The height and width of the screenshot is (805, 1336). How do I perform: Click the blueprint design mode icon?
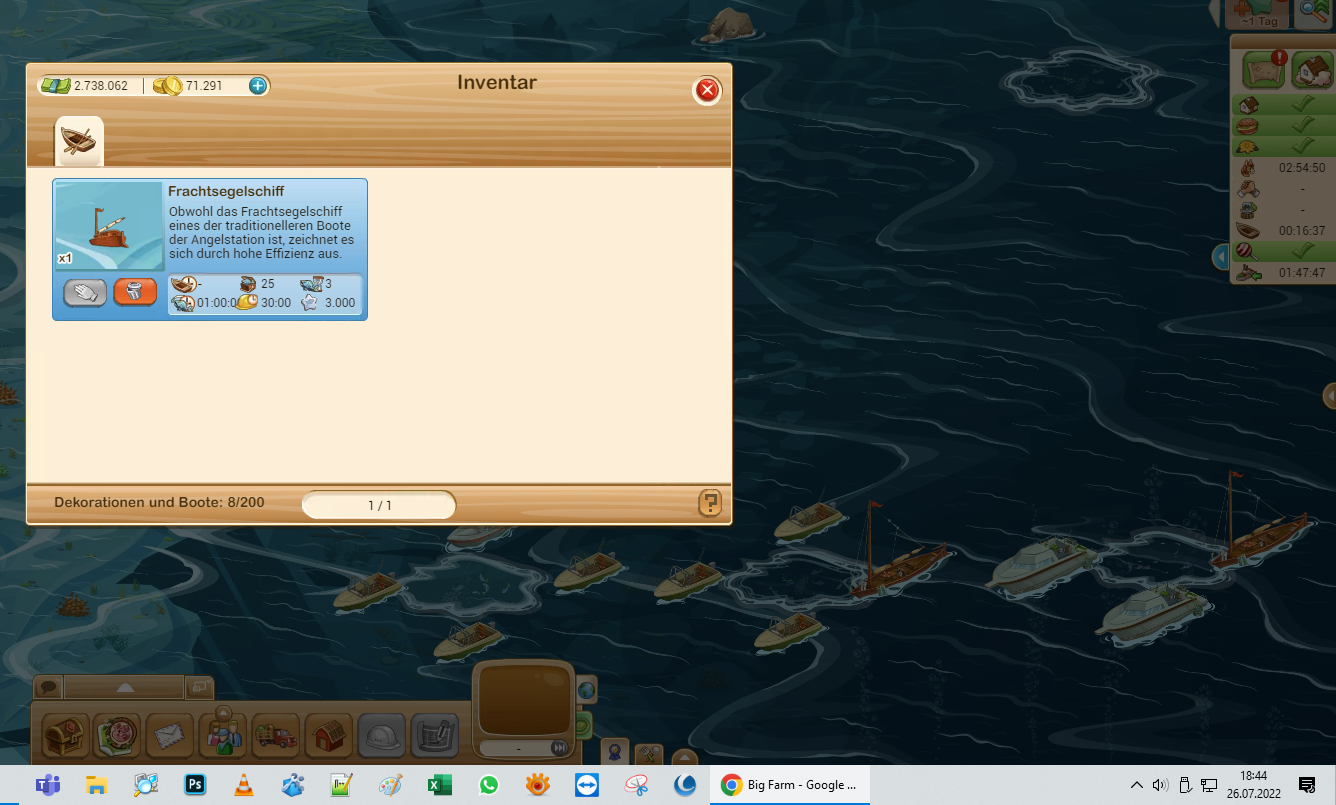pos(434,737)
